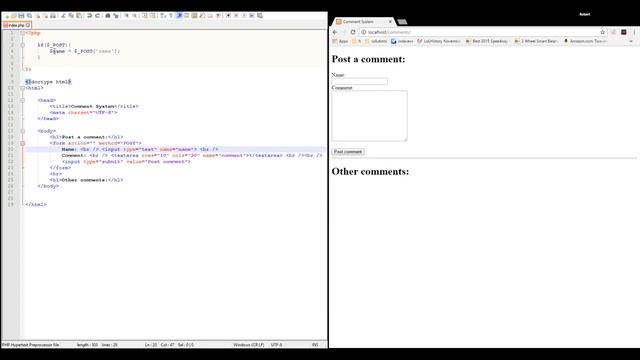This screenshot has width=640, height=360.
Task: Collapse the <?php block fold marker
Action: coord(23,33)
